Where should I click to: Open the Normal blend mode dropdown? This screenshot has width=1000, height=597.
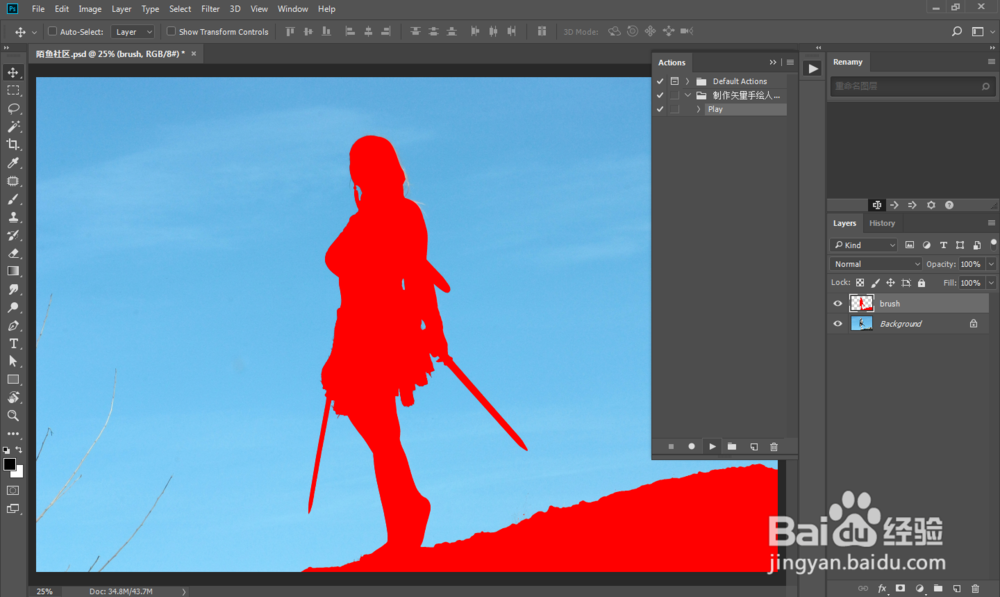point(876,264)
